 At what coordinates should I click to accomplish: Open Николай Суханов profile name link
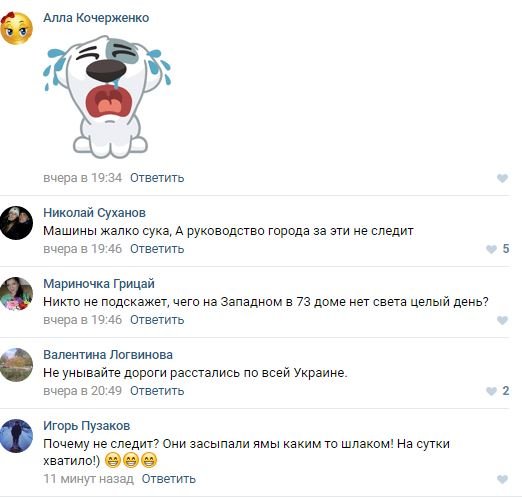coord(94,213)
